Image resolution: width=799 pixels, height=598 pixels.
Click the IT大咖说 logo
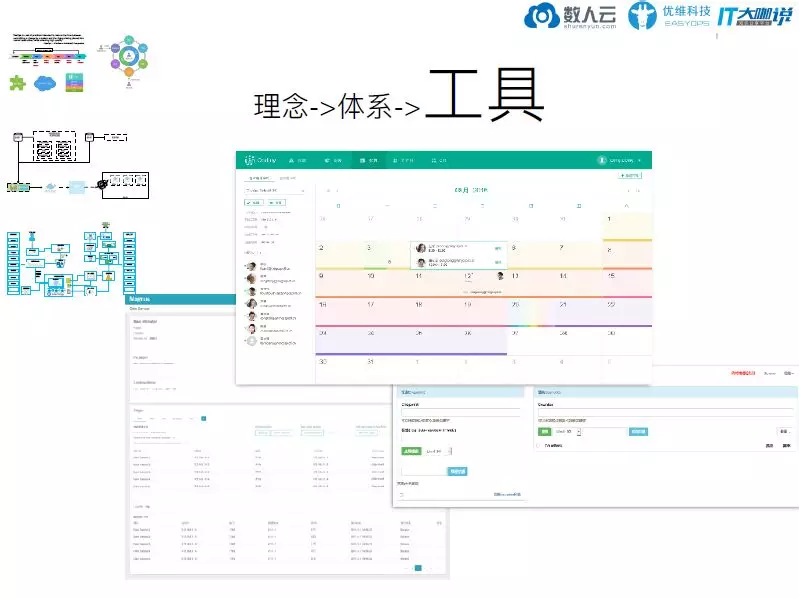(755, 16)
